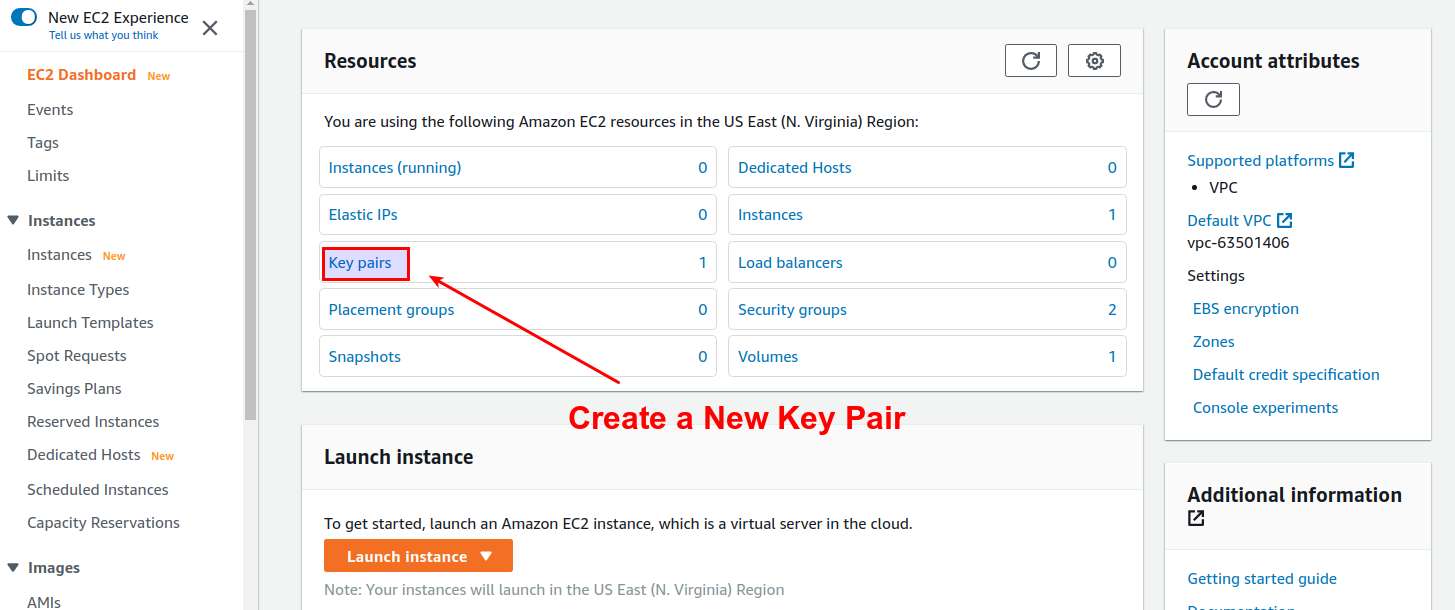
Task: Collapse the Instances sidebar section
Action: [12, 220]
